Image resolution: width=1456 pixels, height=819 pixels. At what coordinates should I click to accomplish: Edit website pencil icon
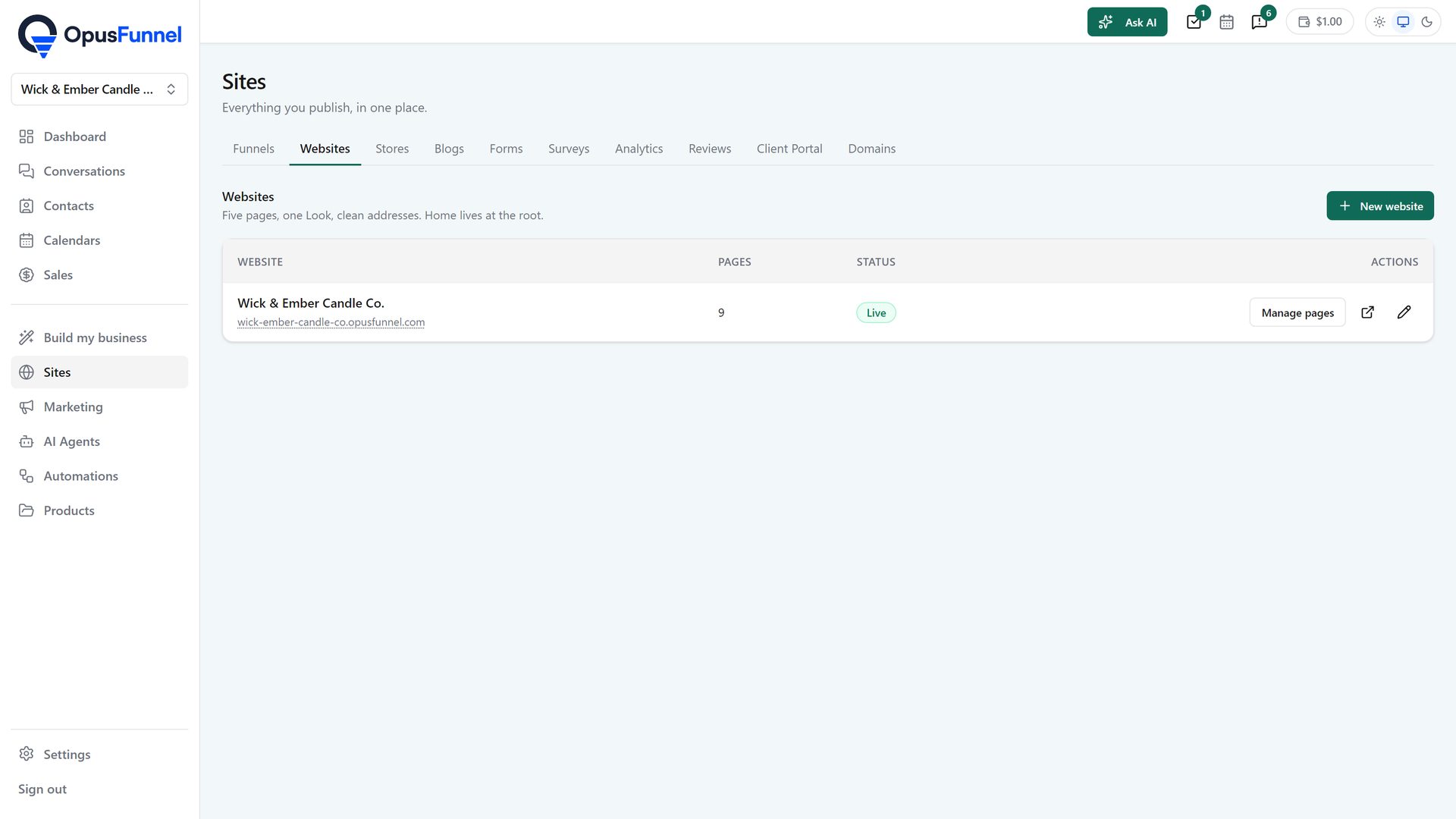1404,312
